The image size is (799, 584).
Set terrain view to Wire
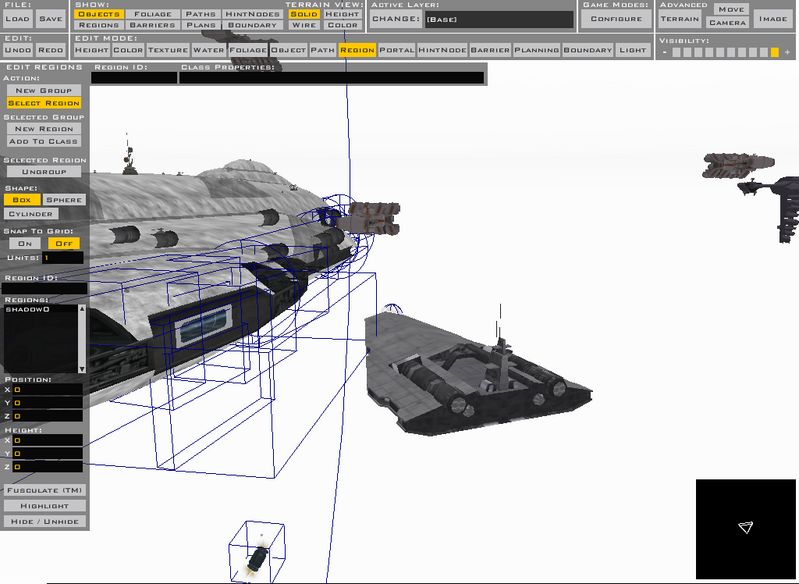pos(304,25)
